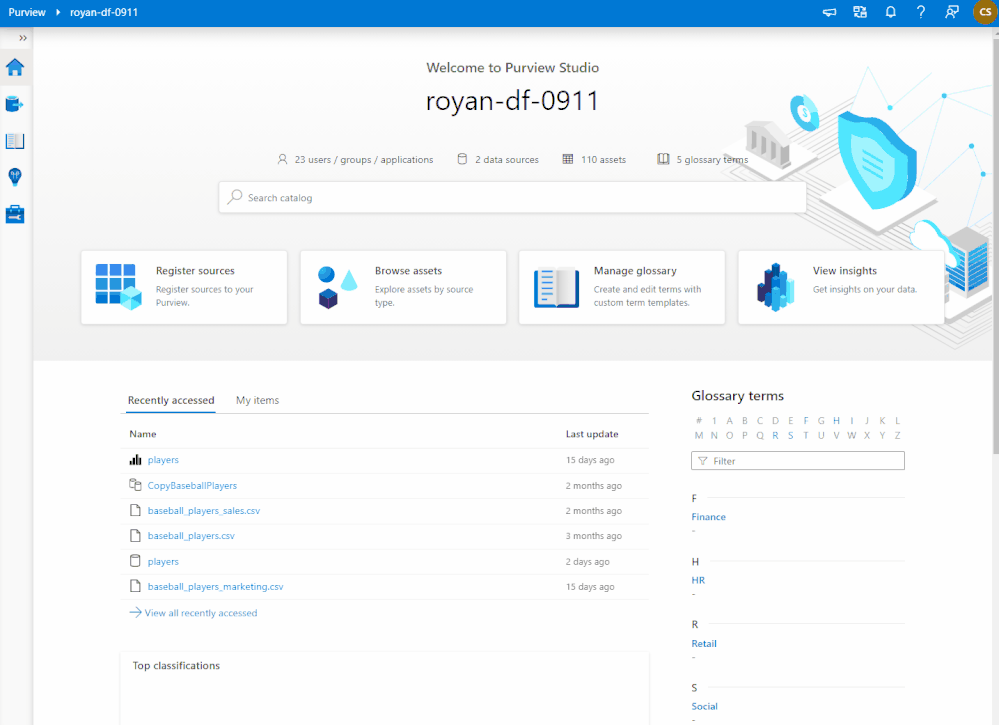Open the Management Center toolbox icon
The height and width of the screenshot is (725, 999).
(x=15, y=214)
